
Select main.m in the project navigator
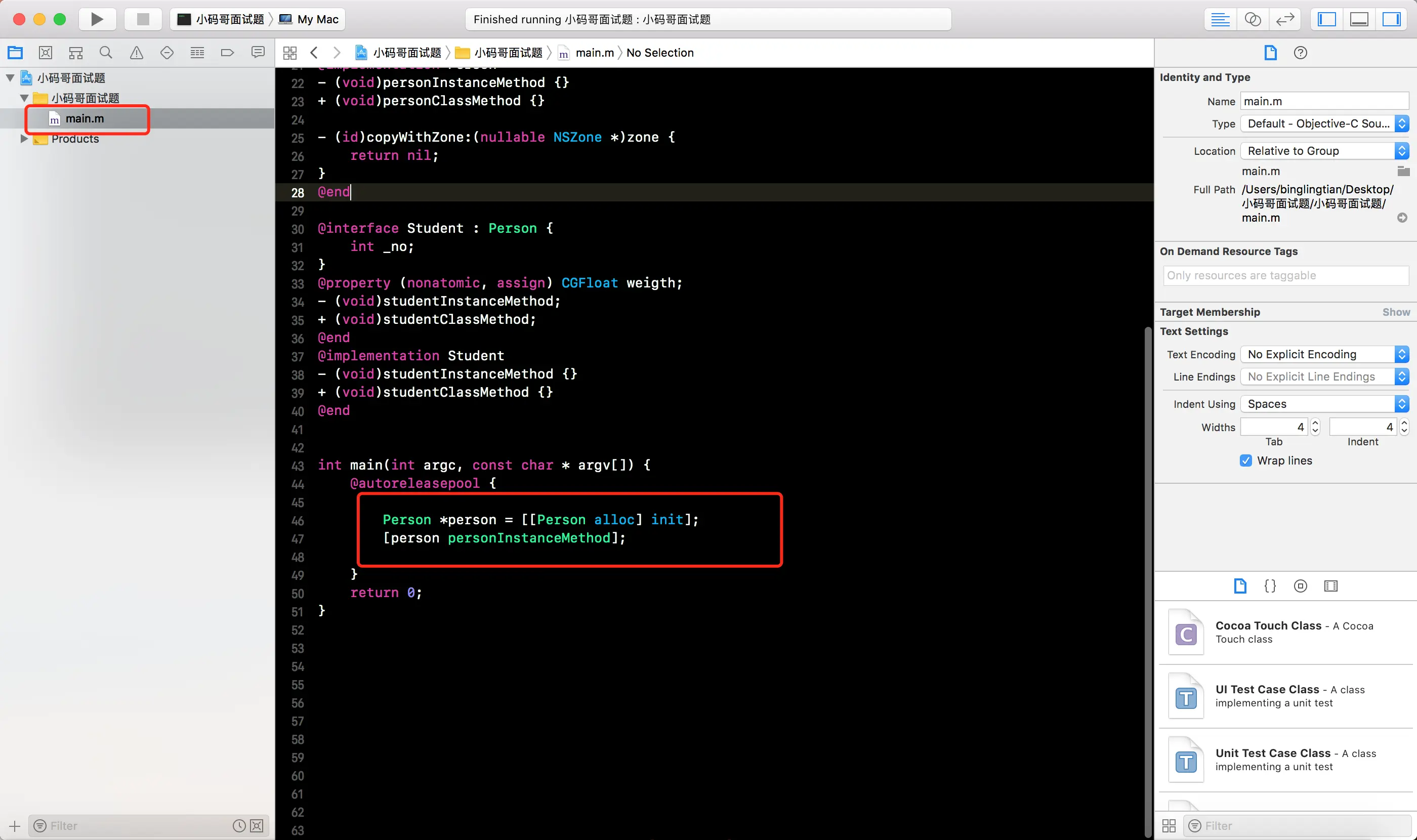(x=85, y=118)
